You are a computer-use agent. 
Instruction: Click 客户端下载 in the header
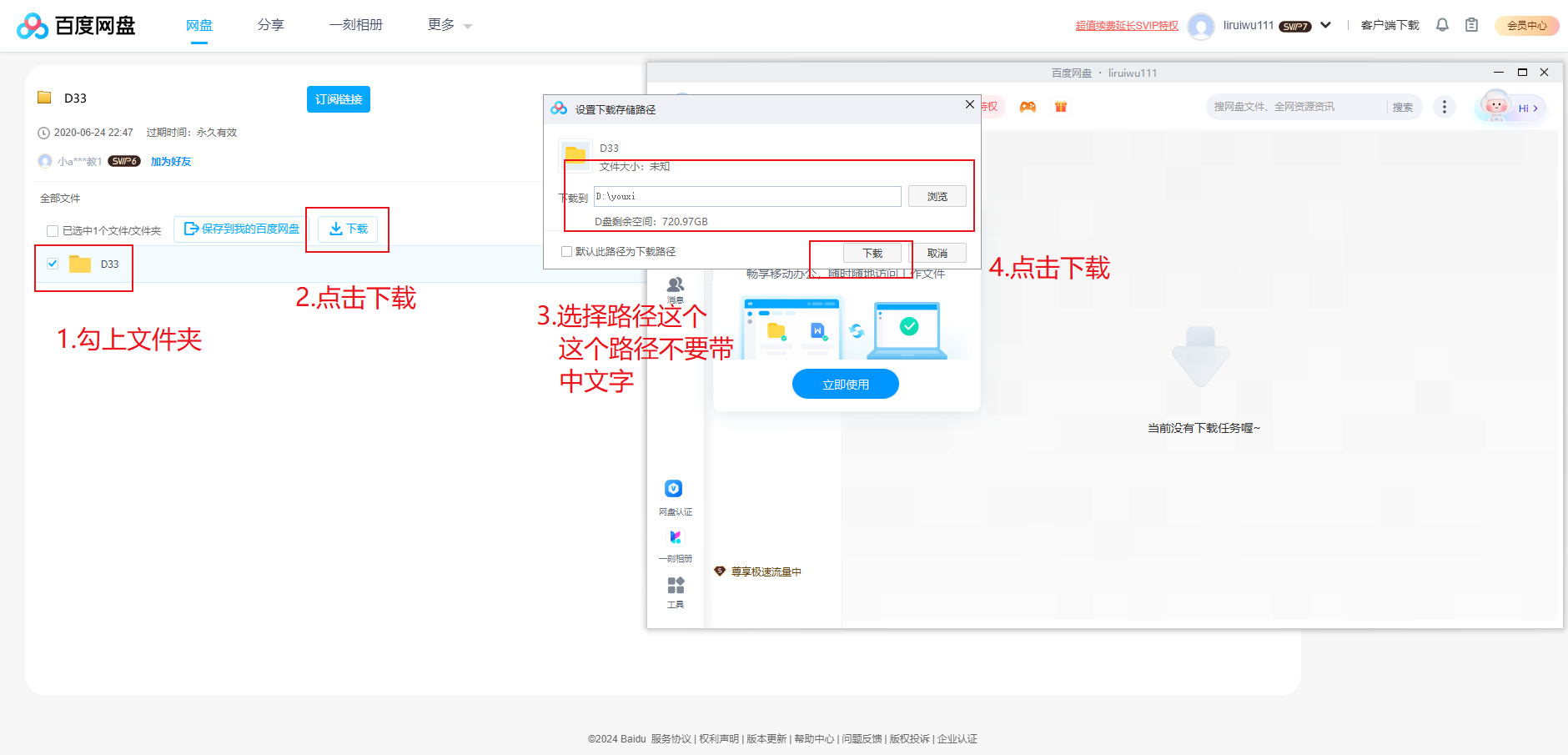(1390, 25)
